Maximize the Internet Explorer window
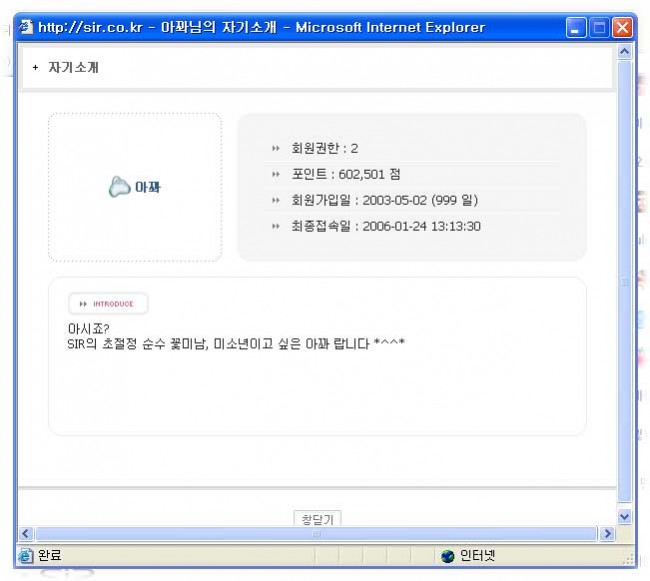Viewport: 650px width, 581px height. click(599, 28)
